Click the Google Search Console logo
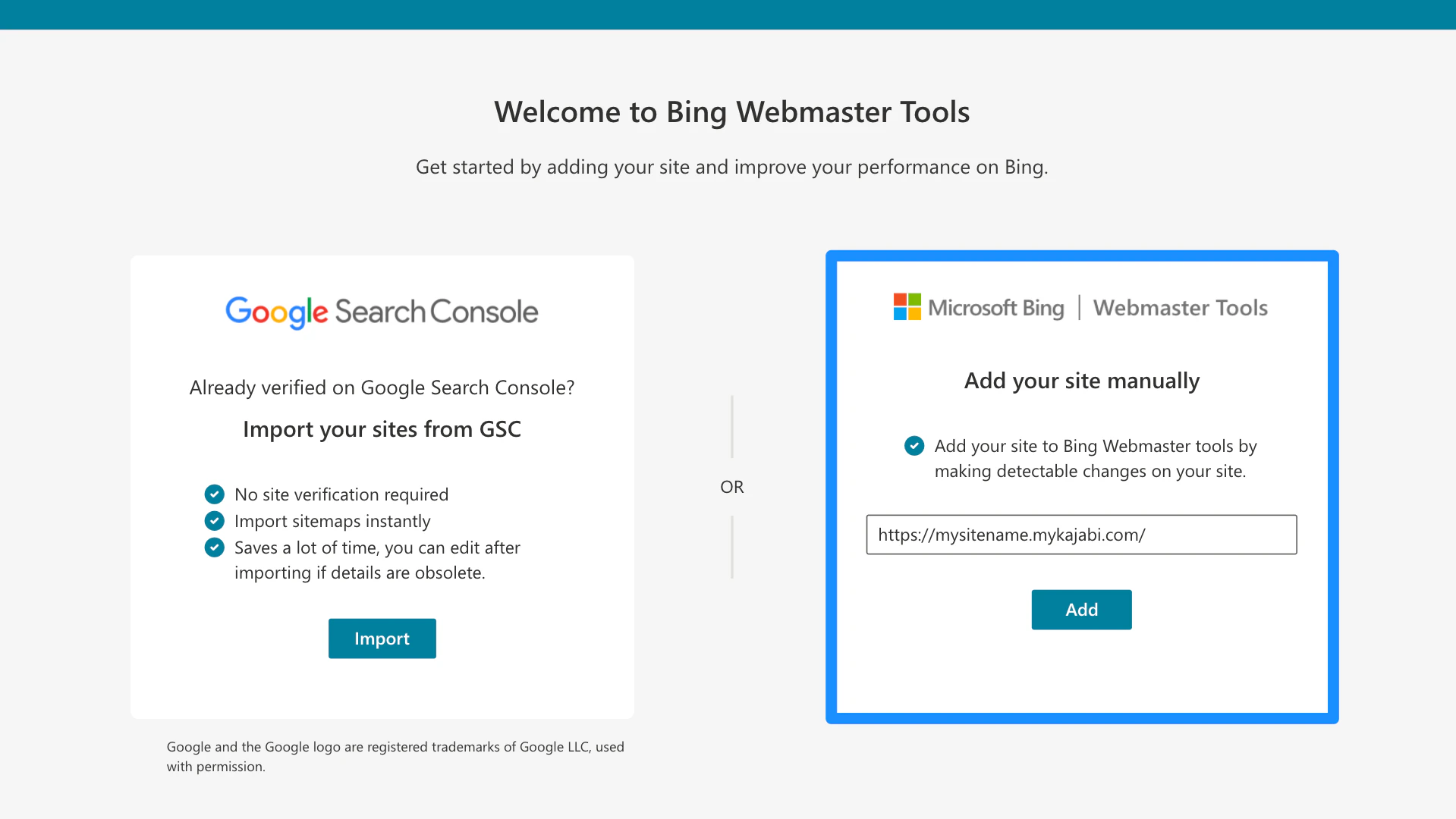 click(382, 312)
